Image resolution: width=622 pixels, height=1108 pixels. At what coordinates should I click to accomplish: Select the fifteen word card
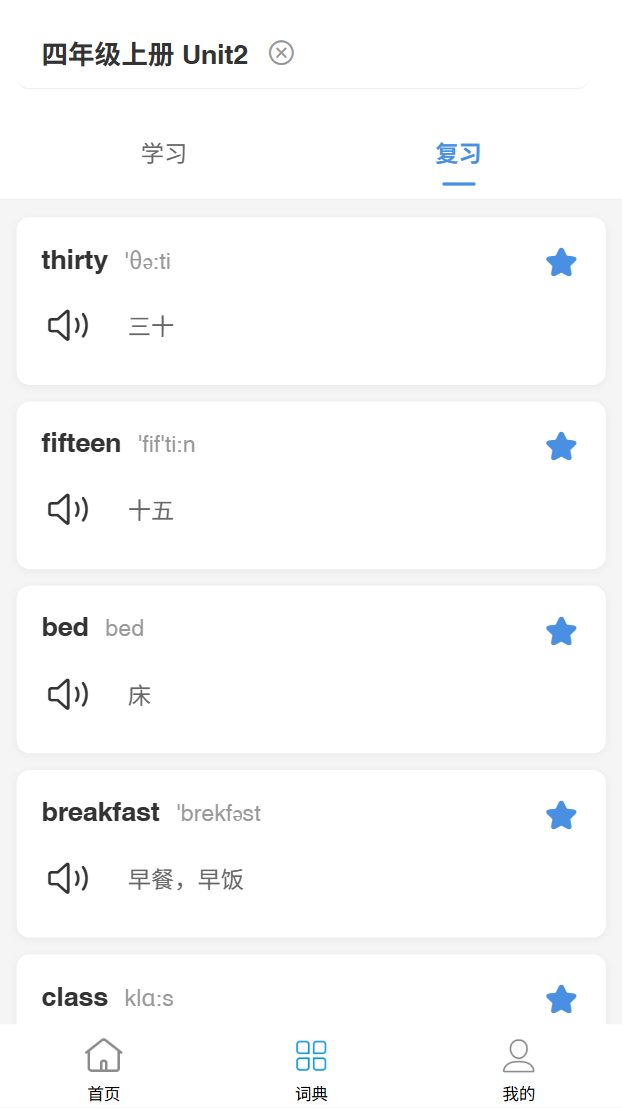(x=311, y=485)
